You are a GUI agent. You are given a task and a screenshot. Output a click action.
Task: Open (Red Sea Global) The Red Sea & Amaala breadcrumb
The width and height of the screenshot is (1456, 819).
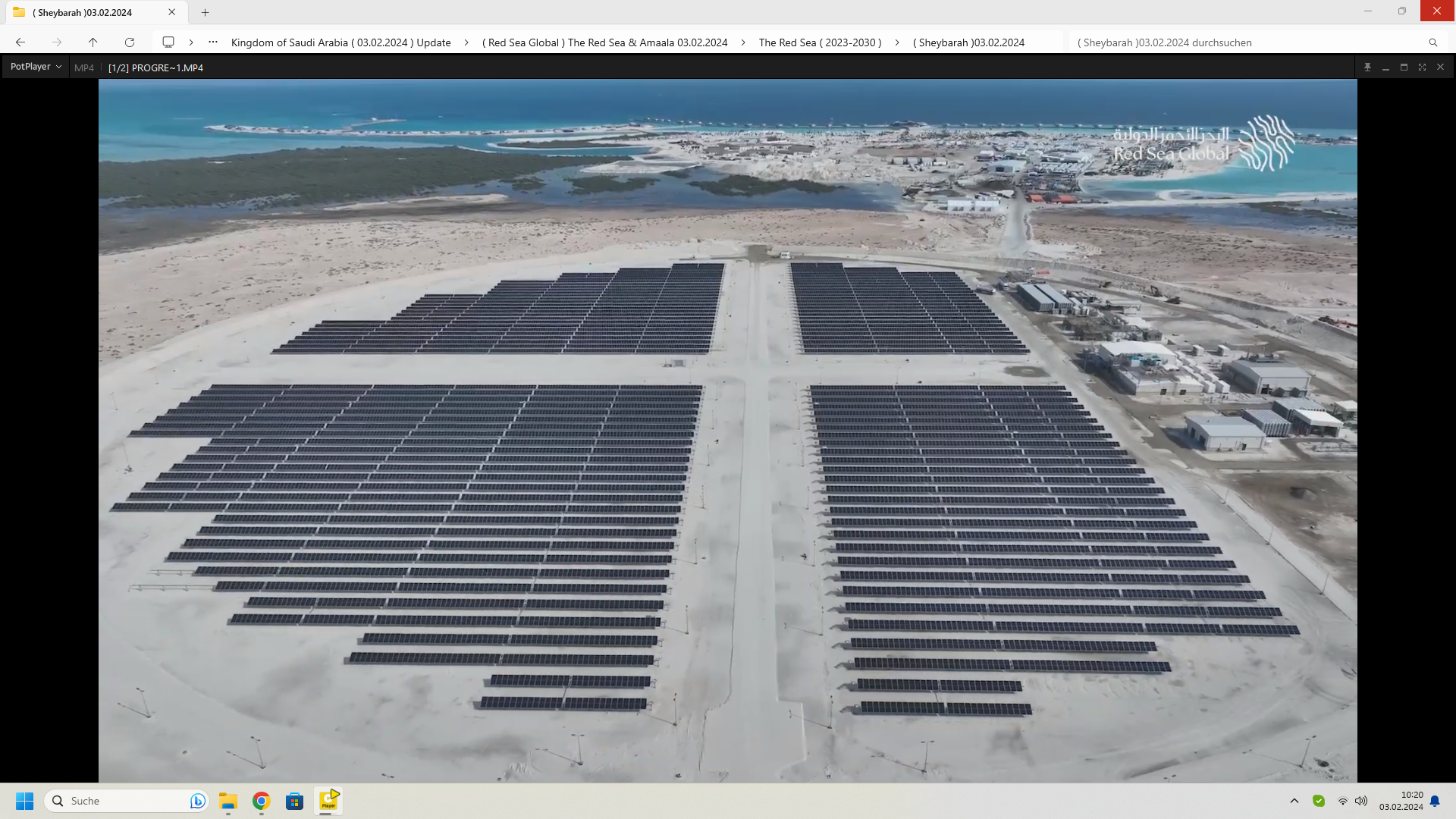click(x=604, y=42)
